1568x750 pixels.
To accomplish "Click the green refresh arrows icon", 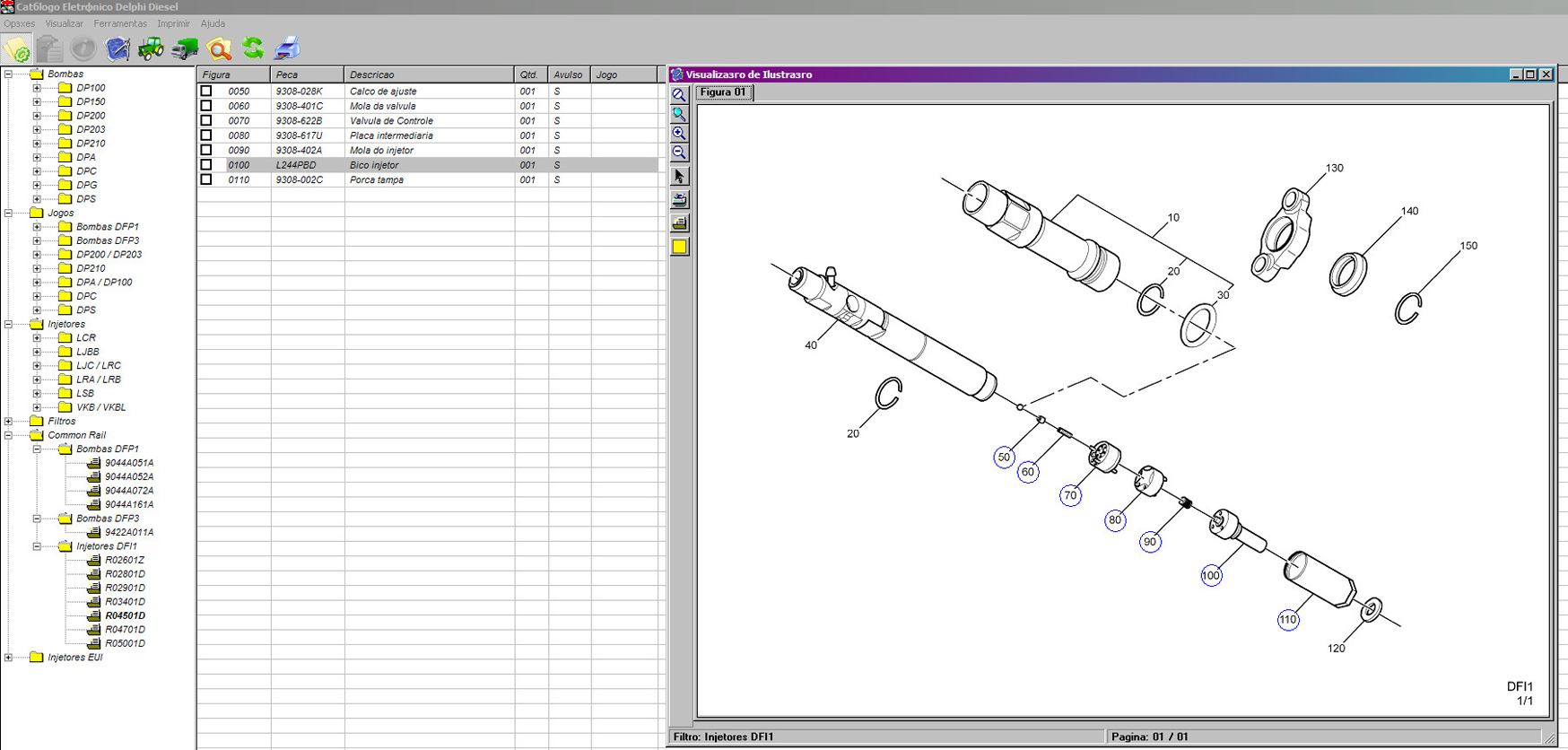I will (253, 48).
